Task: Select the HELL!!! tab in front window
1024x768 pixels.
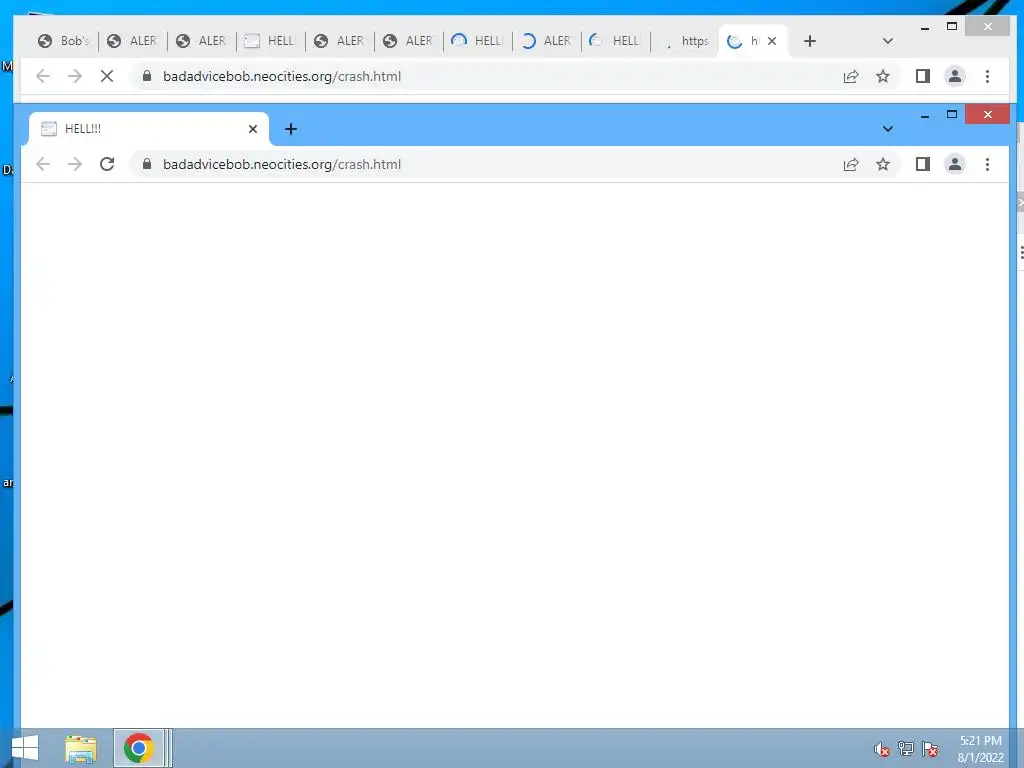Action: [x=148, y=129]
